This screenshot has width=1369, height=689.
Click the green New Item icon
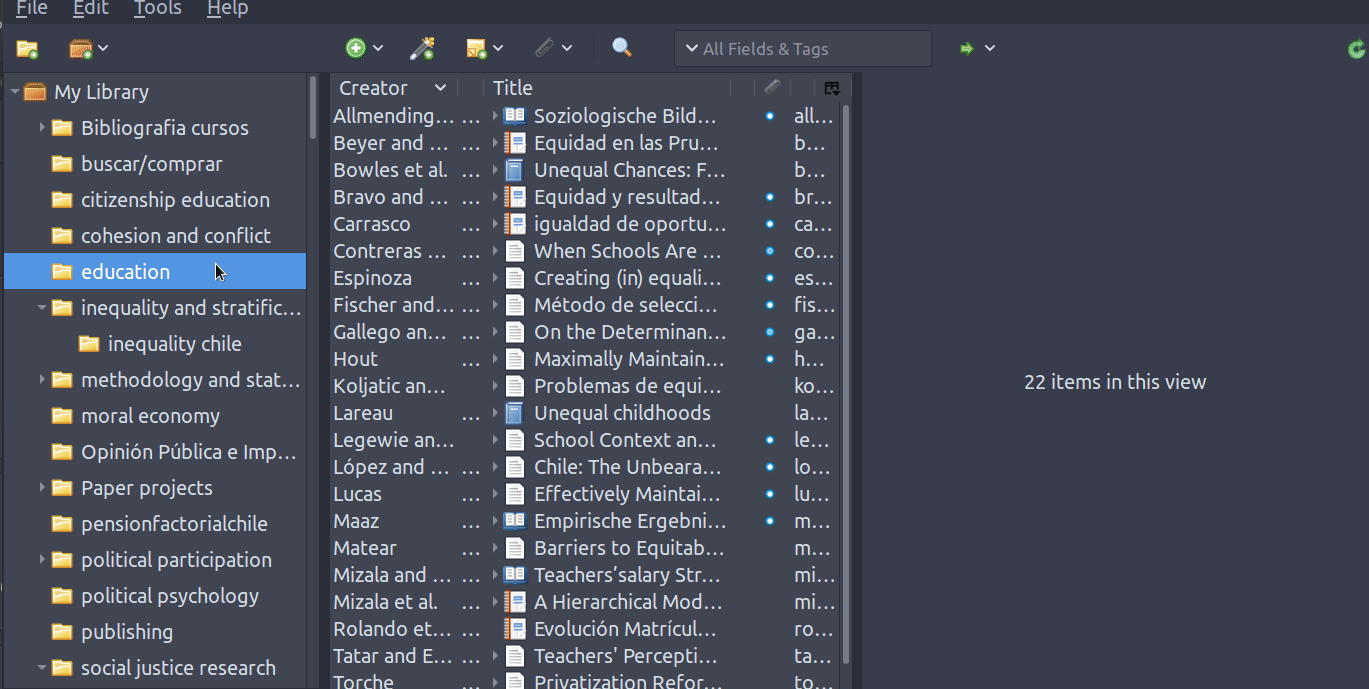(x=356, y=48)
